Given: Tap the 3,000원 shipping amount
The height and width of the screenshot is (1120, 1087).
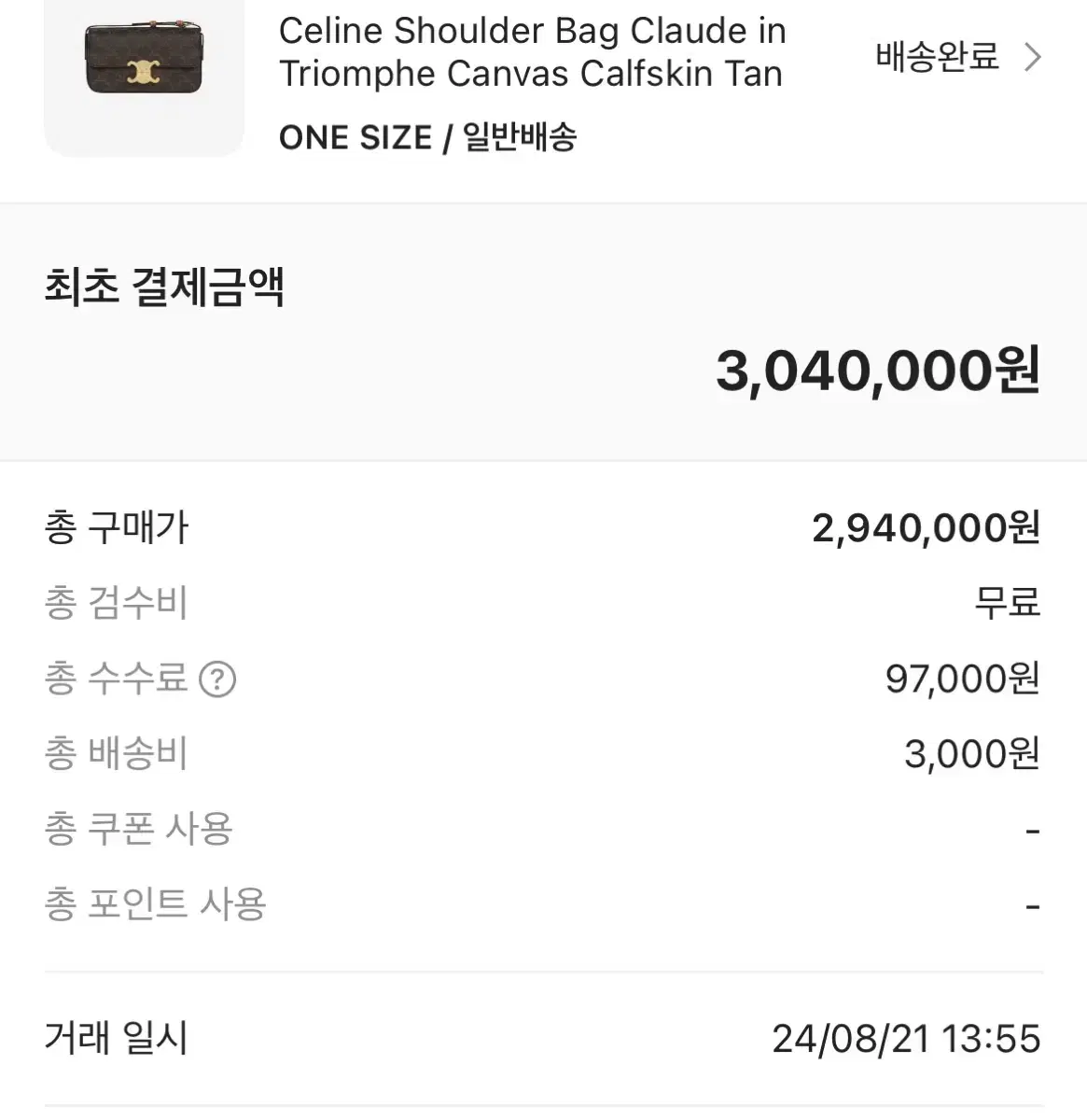Looking at the screenshot, I should [972, 754].
